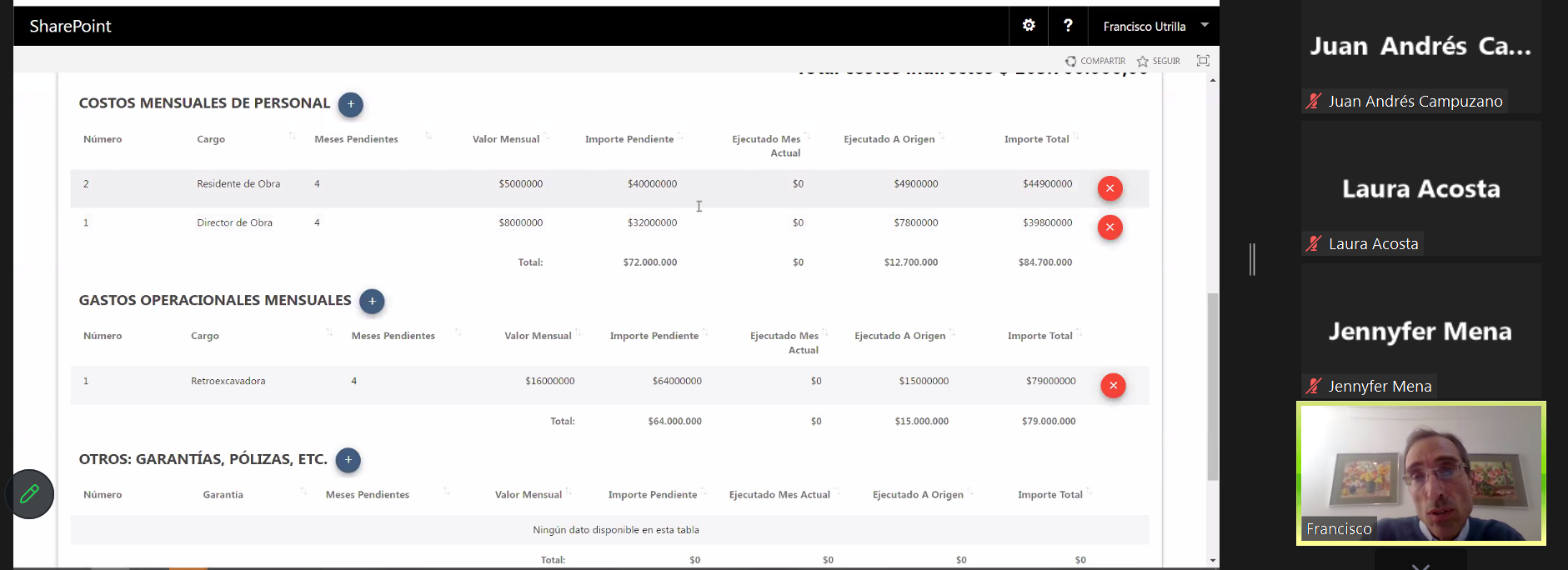Click Jennyfer Mena muted microphone icon
This screenshot has height=570, width=1568.
pos(1314,387)
